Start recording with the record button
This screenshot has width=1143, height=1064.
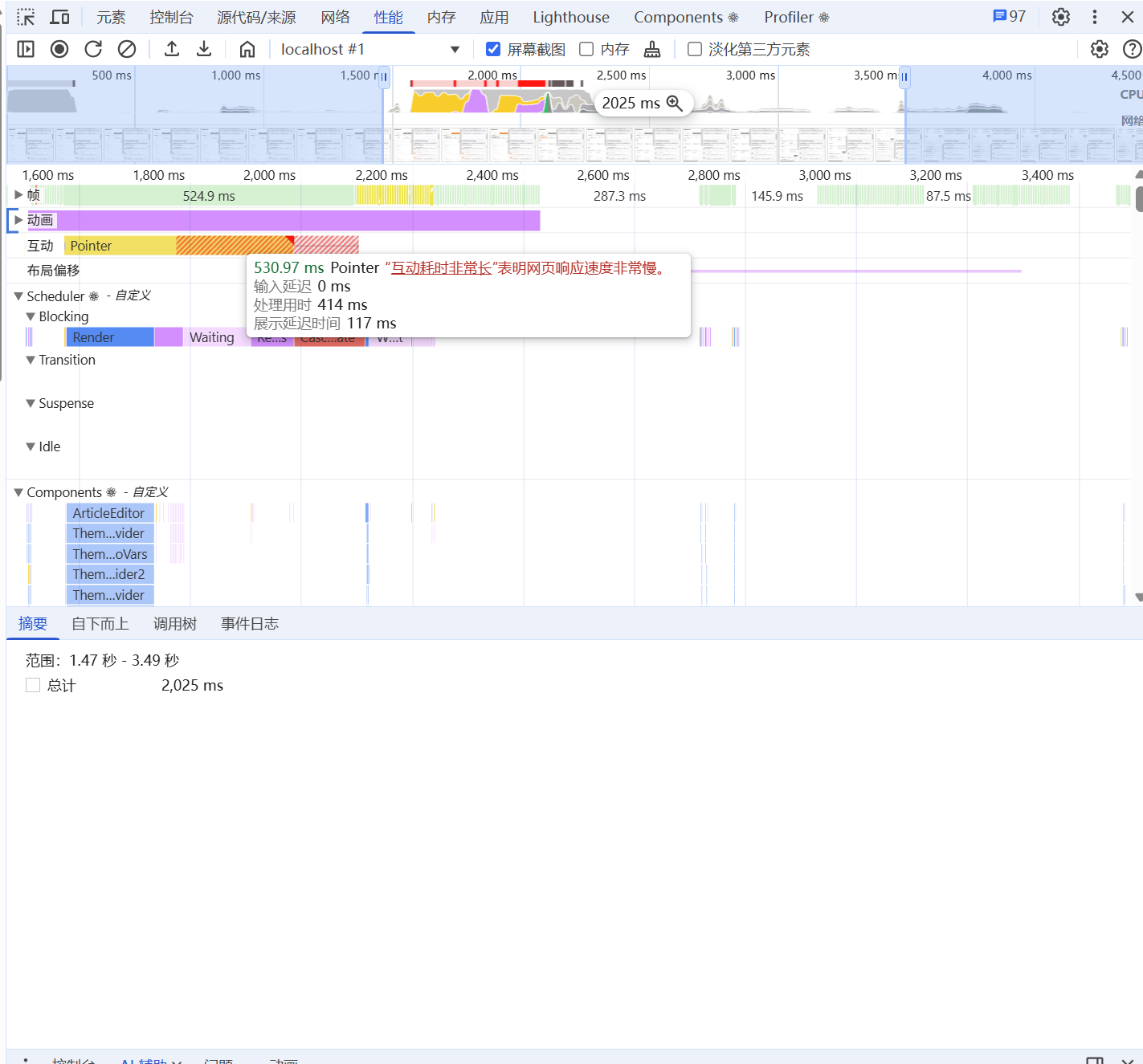point(59,49)
